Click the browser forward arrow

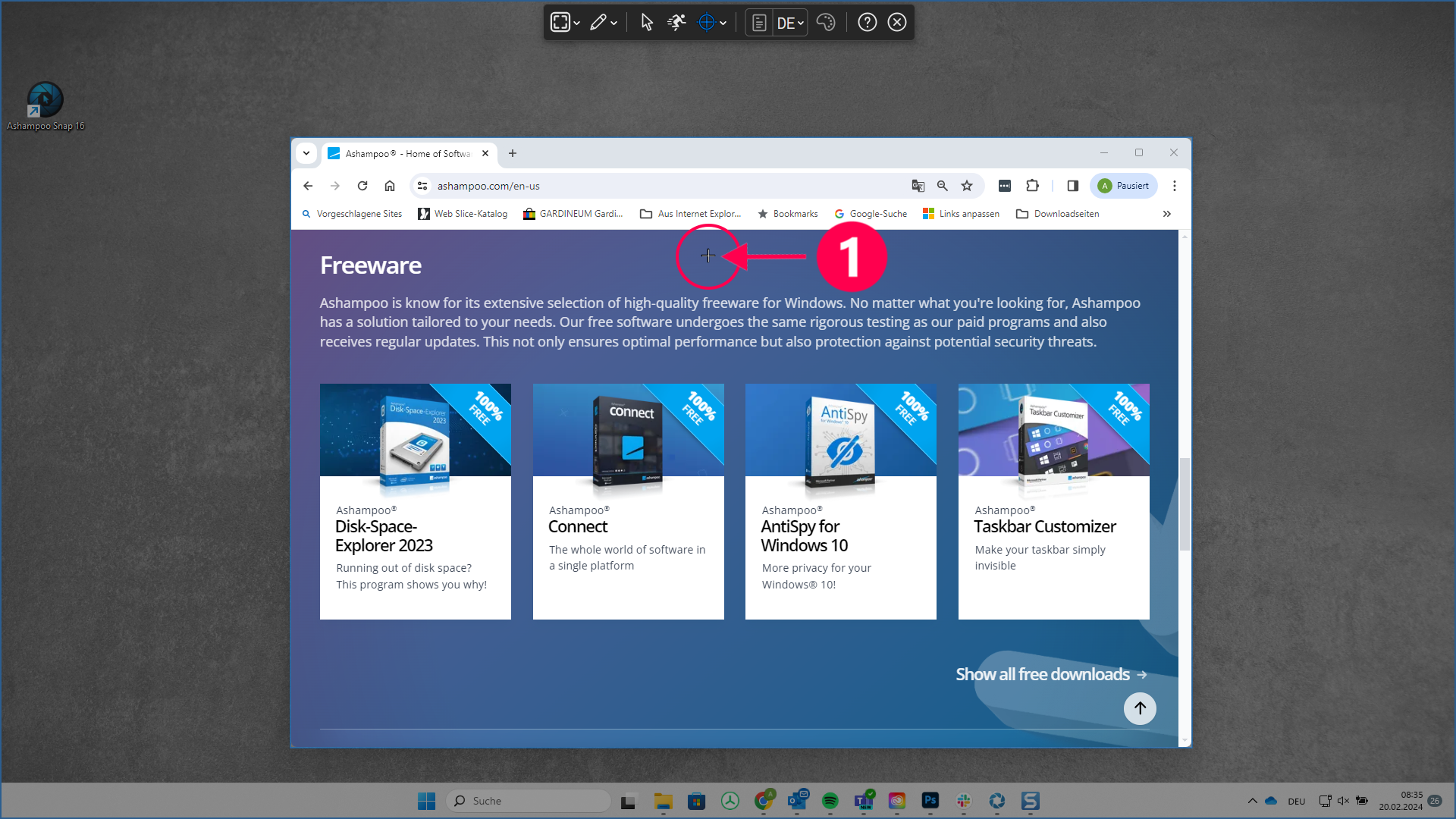(x=335, y=186)
